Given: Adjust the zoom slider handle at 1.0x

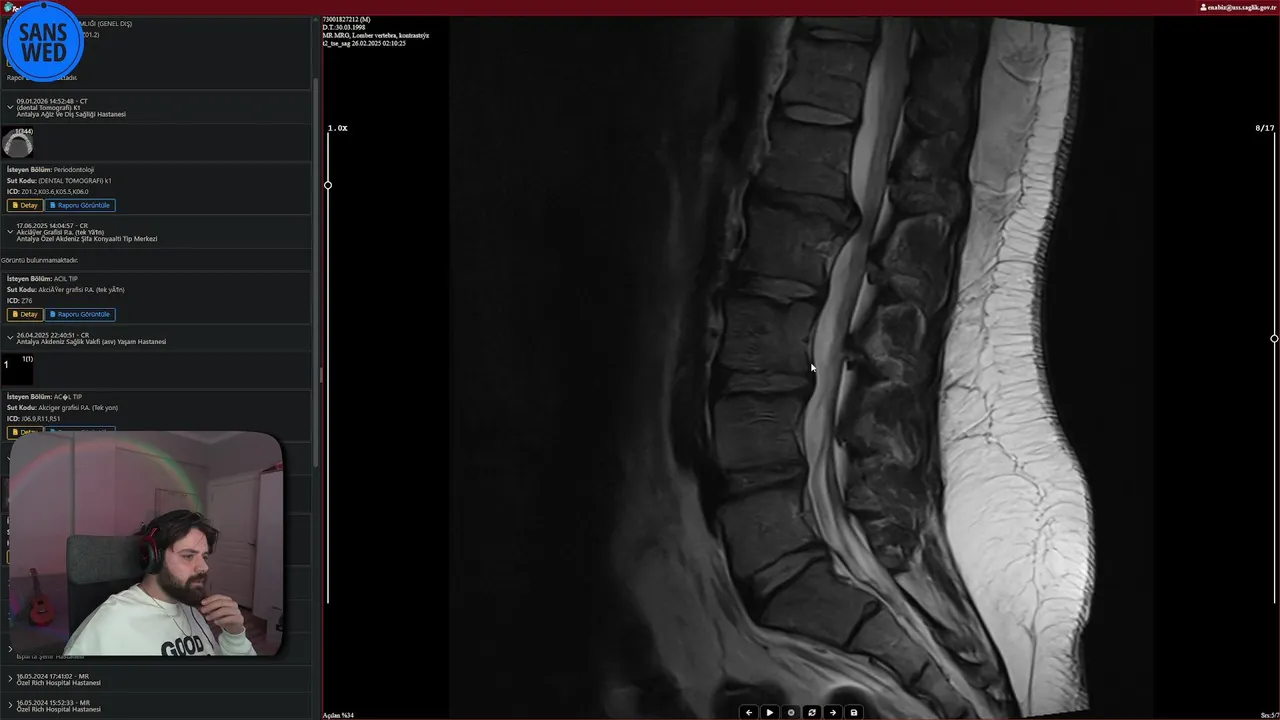Looking at the screenshot, I should tap(328, 185).
